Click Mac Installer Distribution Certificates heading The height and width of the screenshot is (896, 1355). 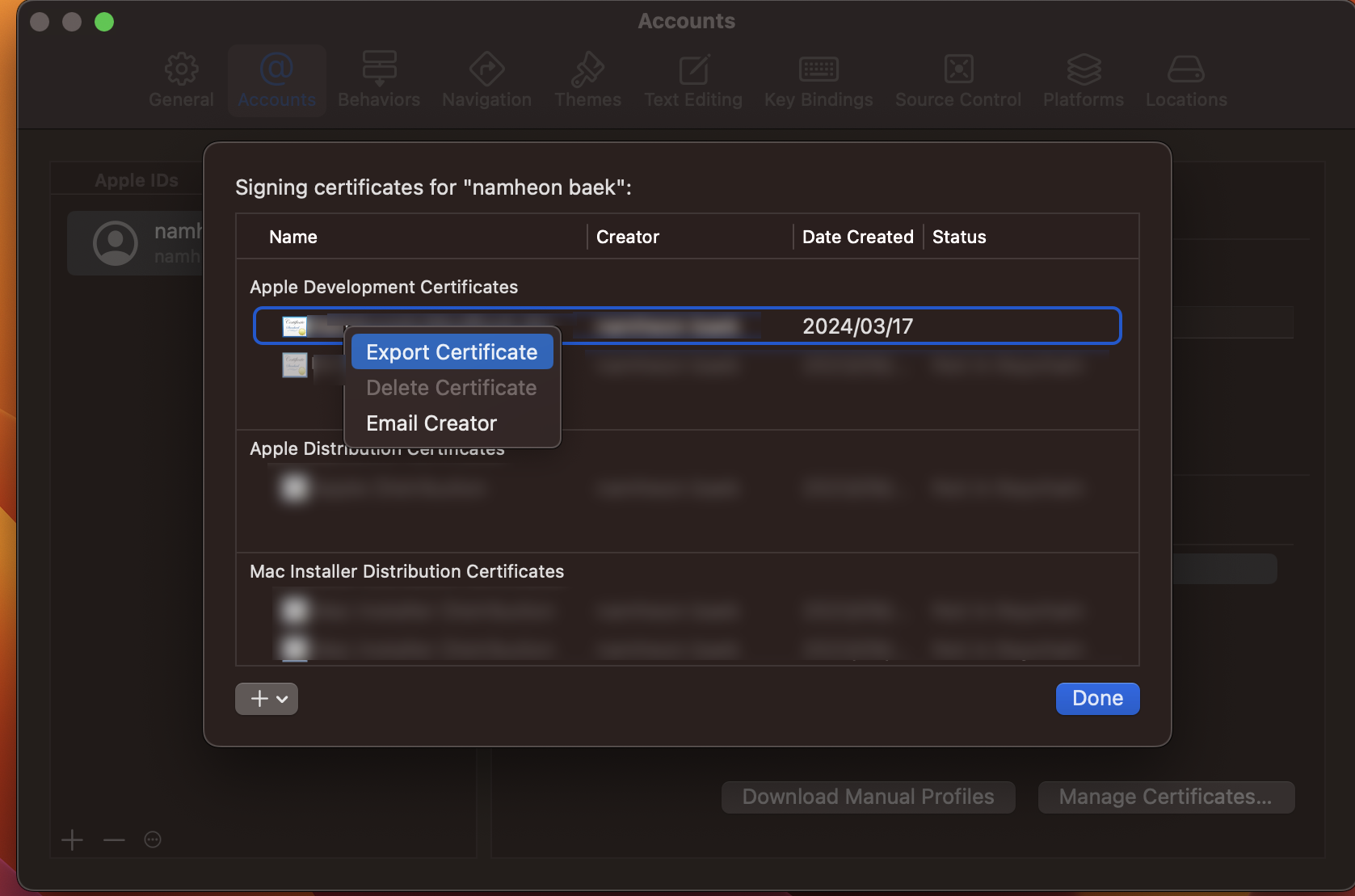click(x=407, y=571)
